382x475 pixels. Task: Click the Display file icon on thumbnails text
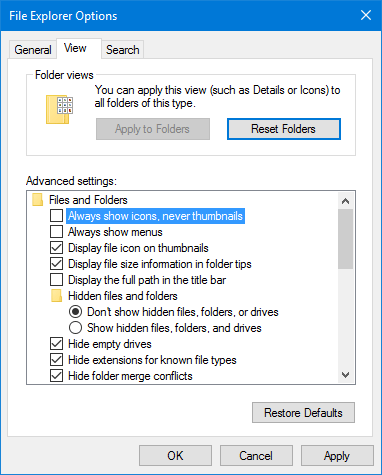138,248
